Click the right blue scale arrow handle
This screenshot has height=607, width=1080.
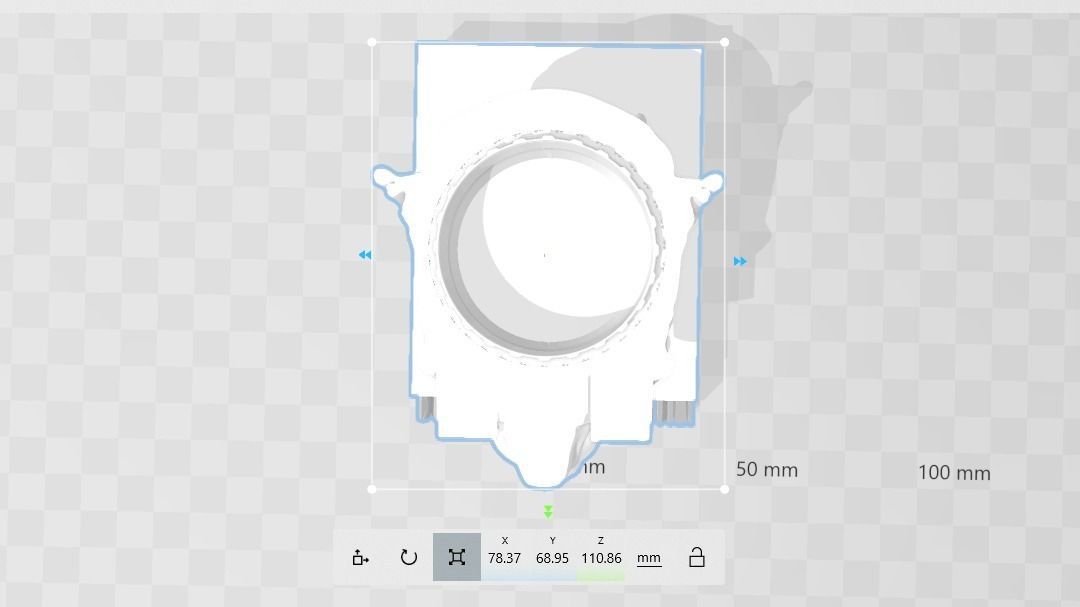coord(740,261)
